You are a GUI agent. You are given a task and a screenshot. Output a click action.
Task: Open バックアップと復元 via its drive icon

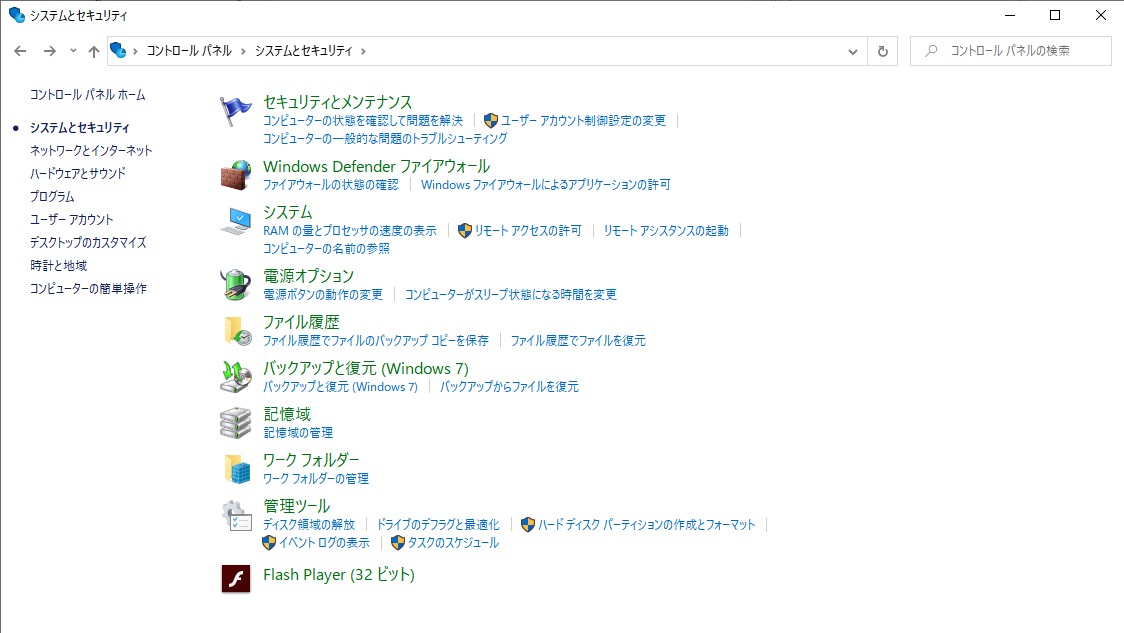tap(236, 377)
